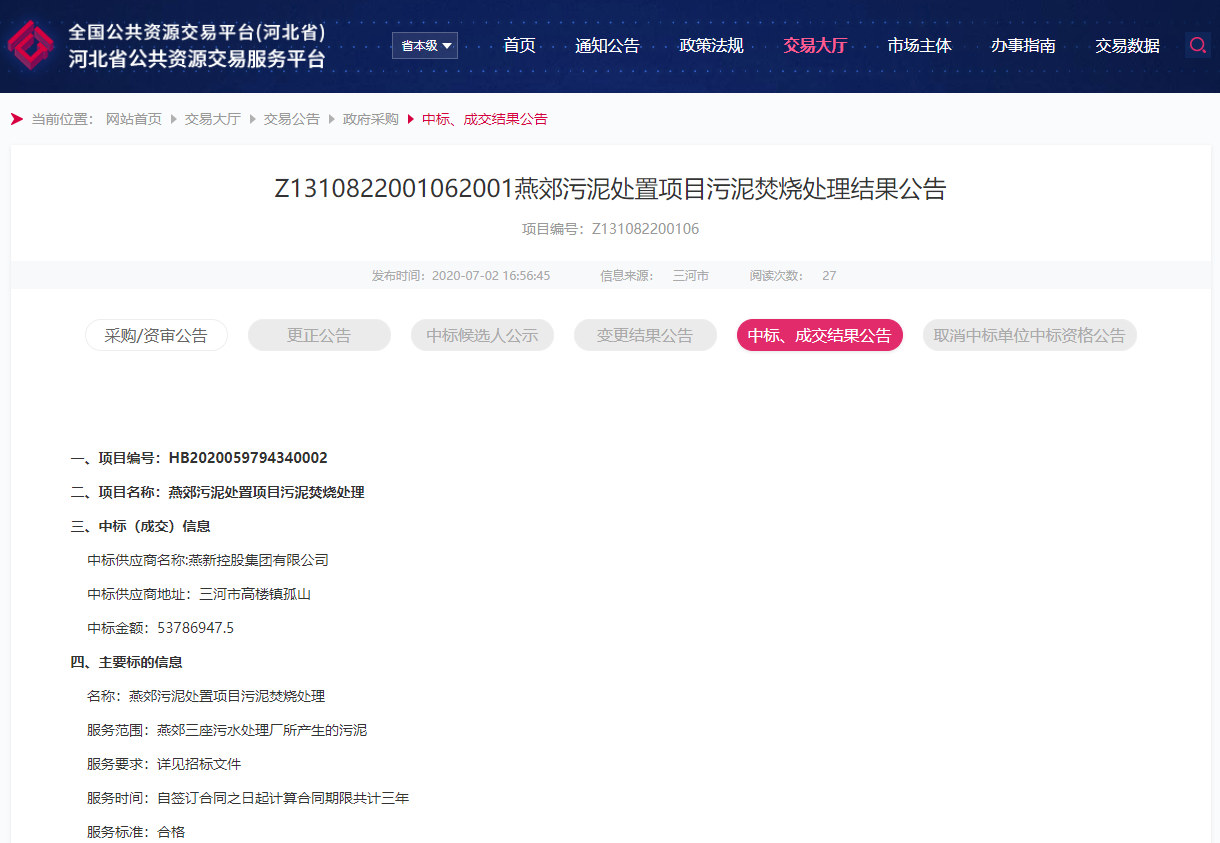
Task: Click 网站首页 breadcrumb link
Action: (134, 119)
